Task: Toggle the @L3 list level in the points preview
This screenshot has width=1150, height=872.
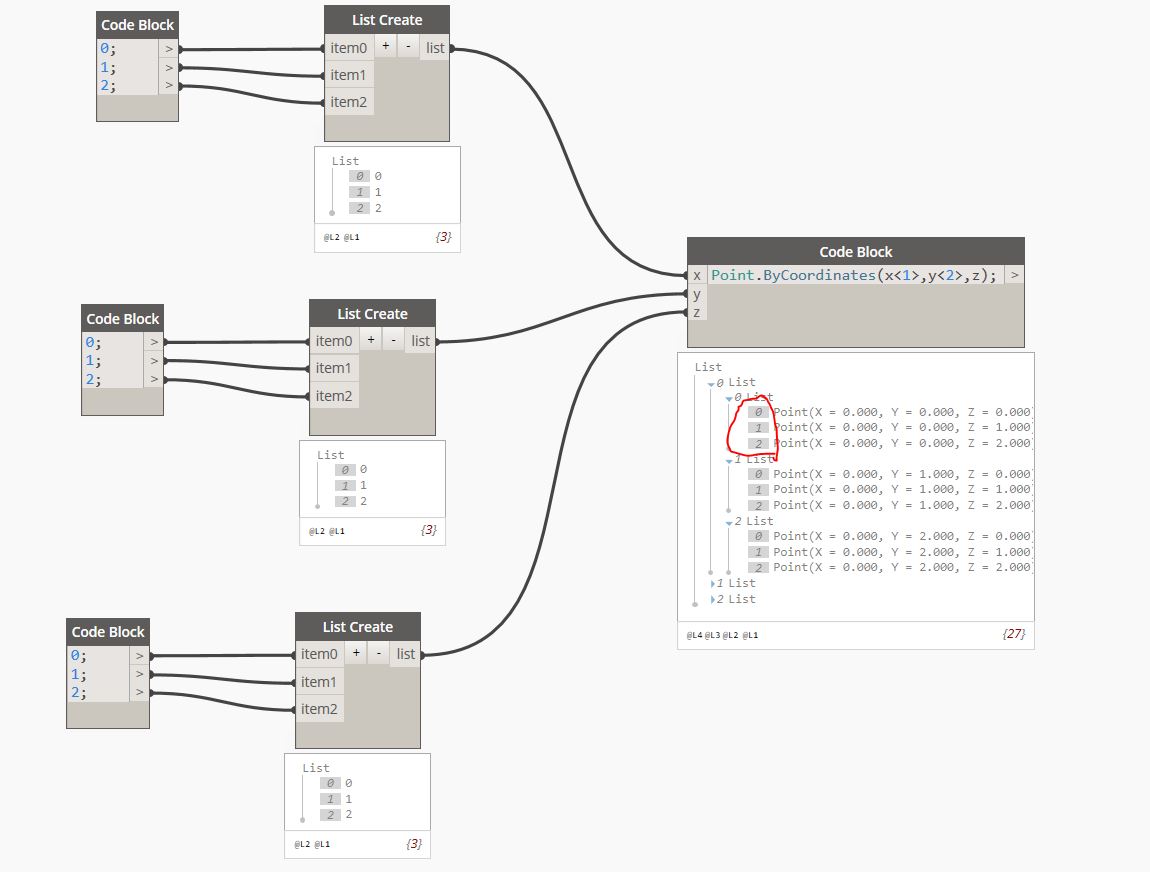Action: pos(712,635)
